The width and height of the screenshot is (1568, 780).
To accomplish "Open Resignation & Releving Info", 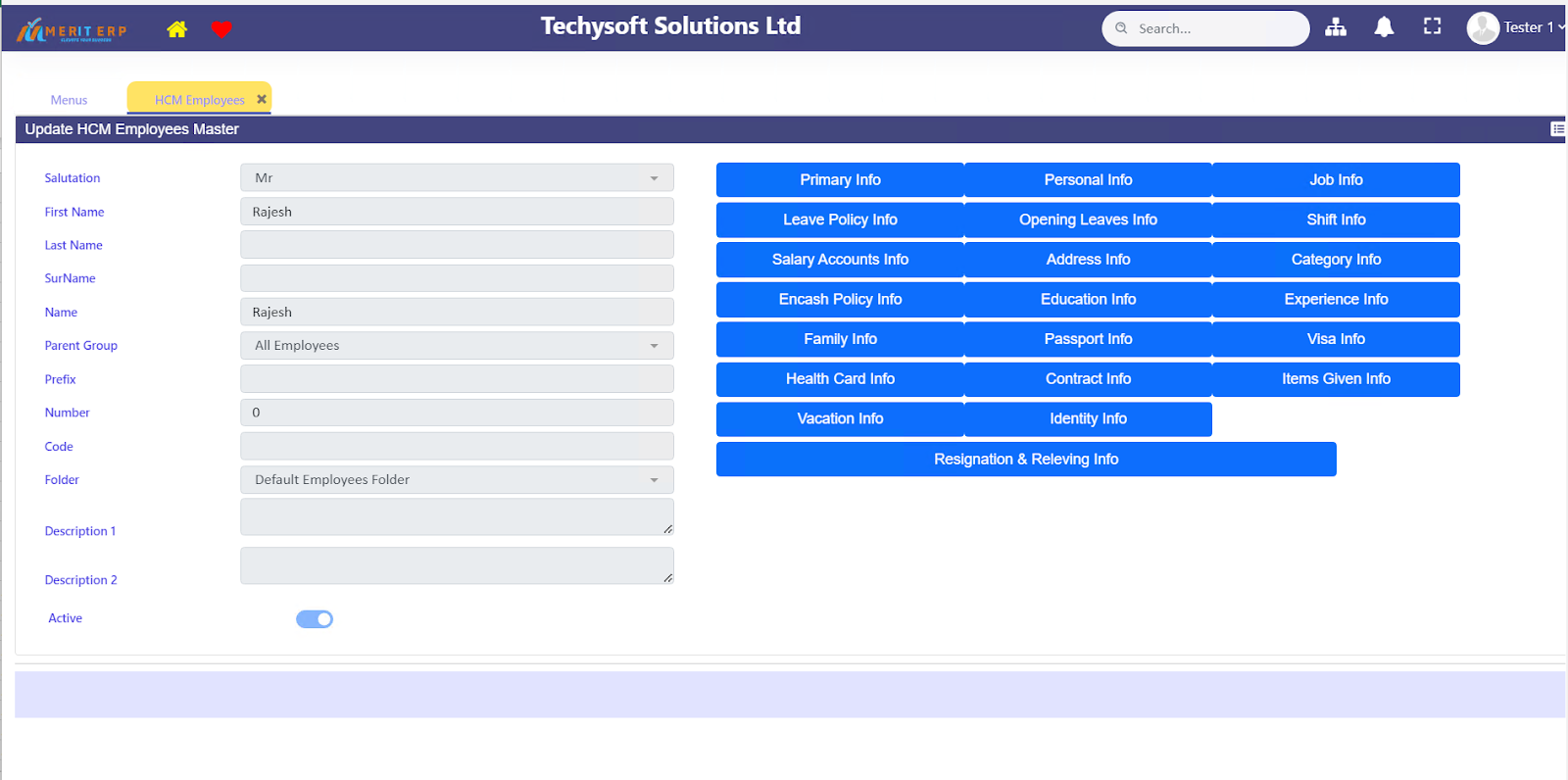I will tap(1026, 460).
